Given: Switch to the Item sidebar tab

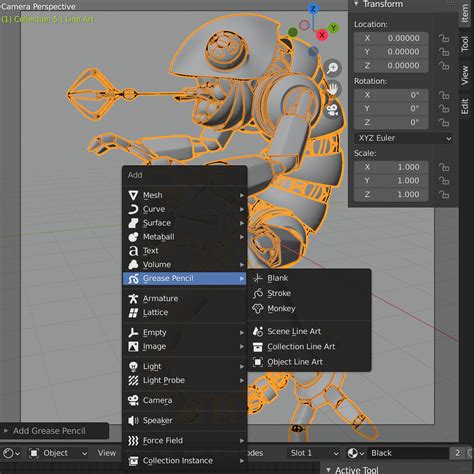Looking at the screenshot, I should [465, 13].
